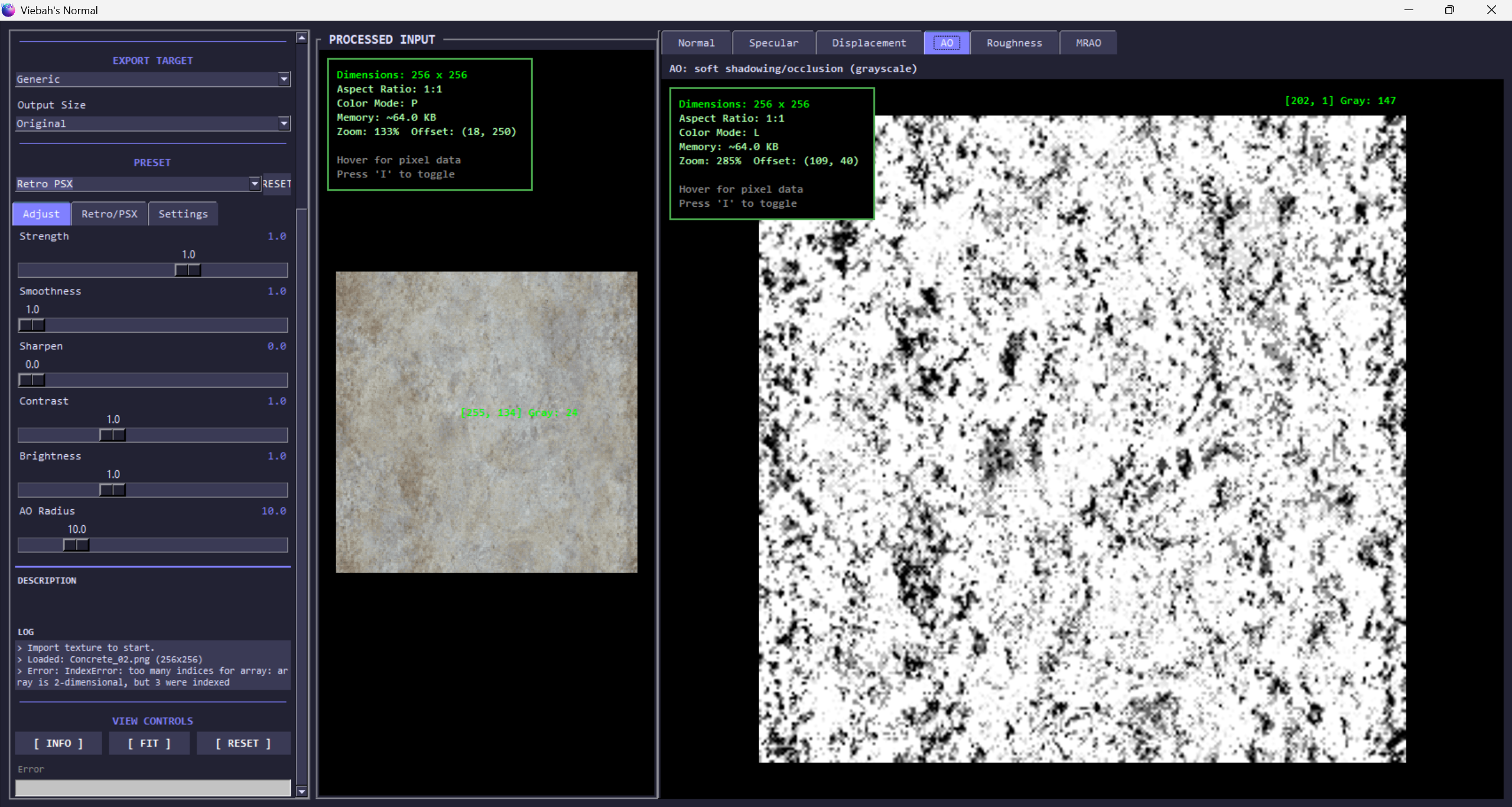Image resolution: width=1512 pixels, height=807 pixels.
Task: Toggle the INFO overlay button
Action: click(58, 743)
